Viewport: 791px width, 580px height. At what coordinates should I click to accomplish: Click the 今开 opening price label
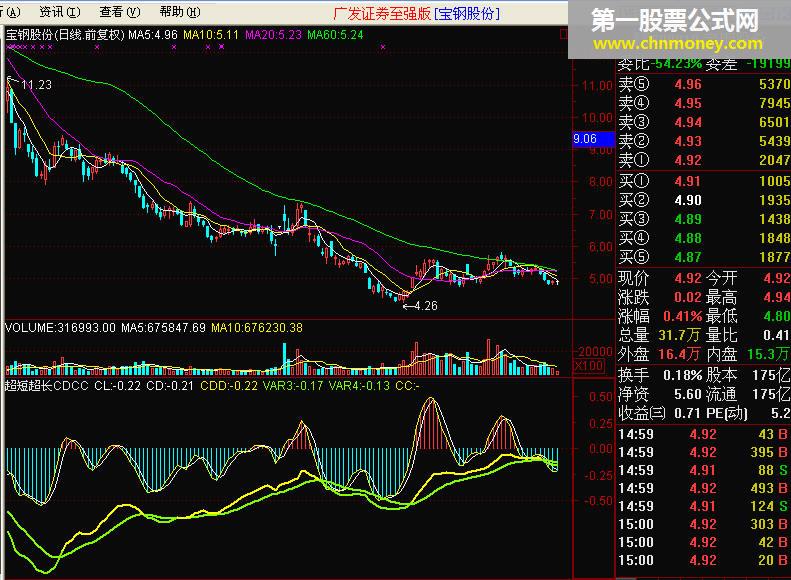(x=721, y=278)
